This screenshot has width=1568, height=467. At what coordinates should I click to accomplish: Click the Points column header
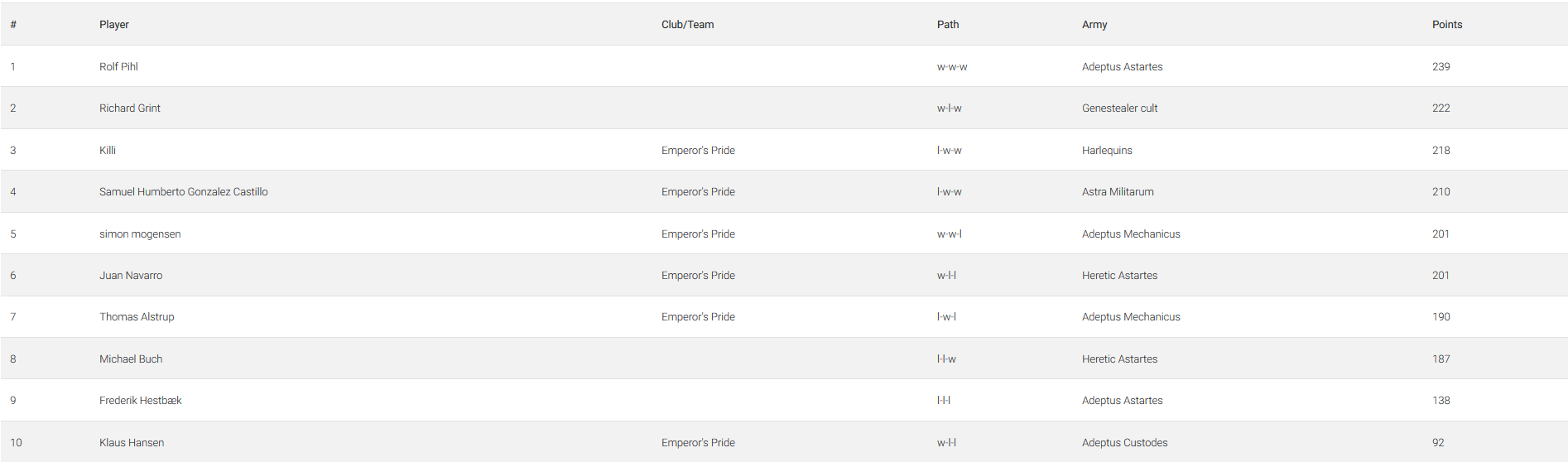click(1447, 25)
